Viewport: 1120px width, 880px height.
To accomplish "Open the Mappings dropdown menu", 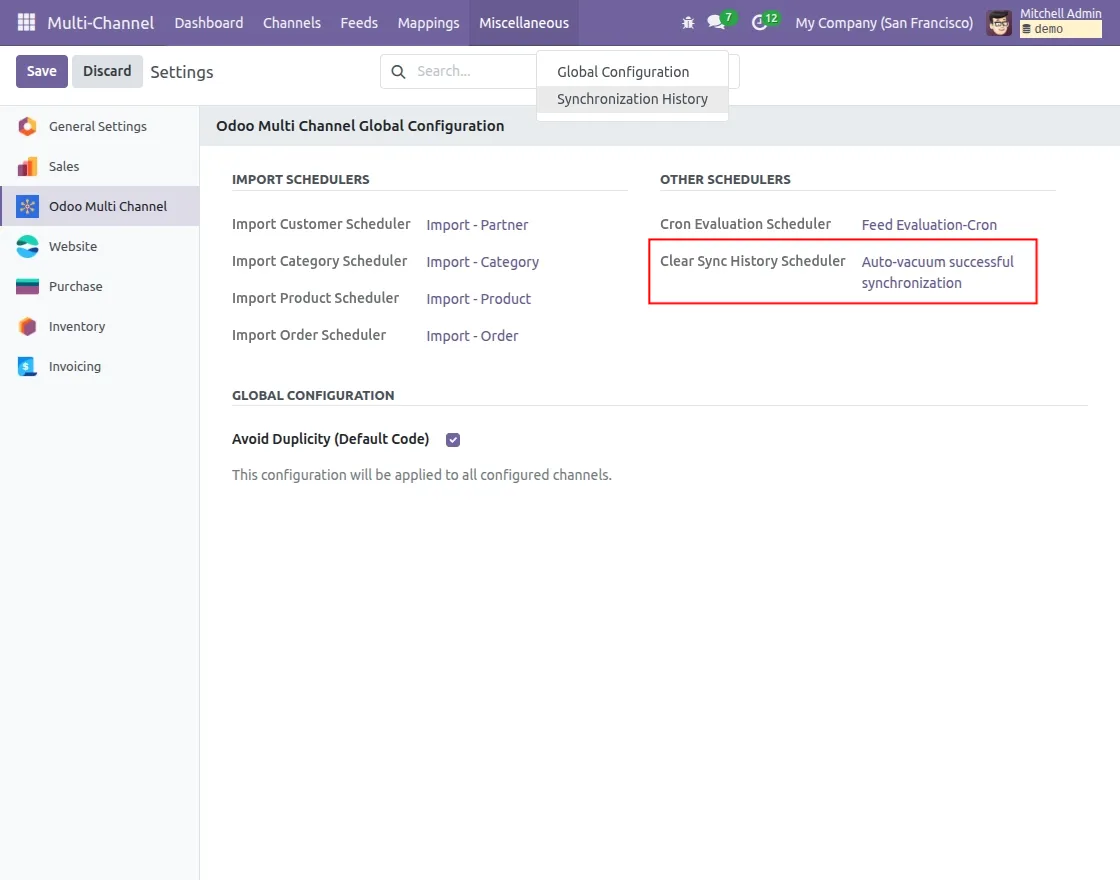I will (x=428, y=22).
